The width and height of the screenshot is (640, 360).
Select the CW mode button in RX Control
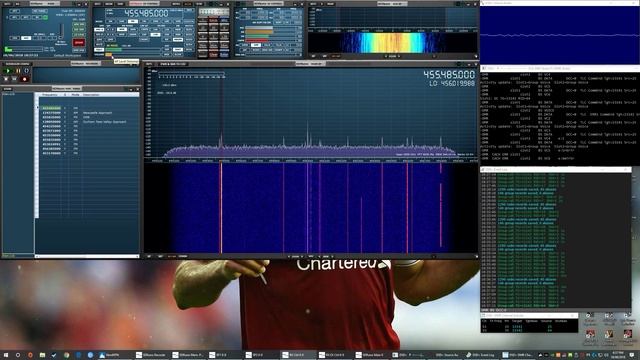tap(144, 21)
